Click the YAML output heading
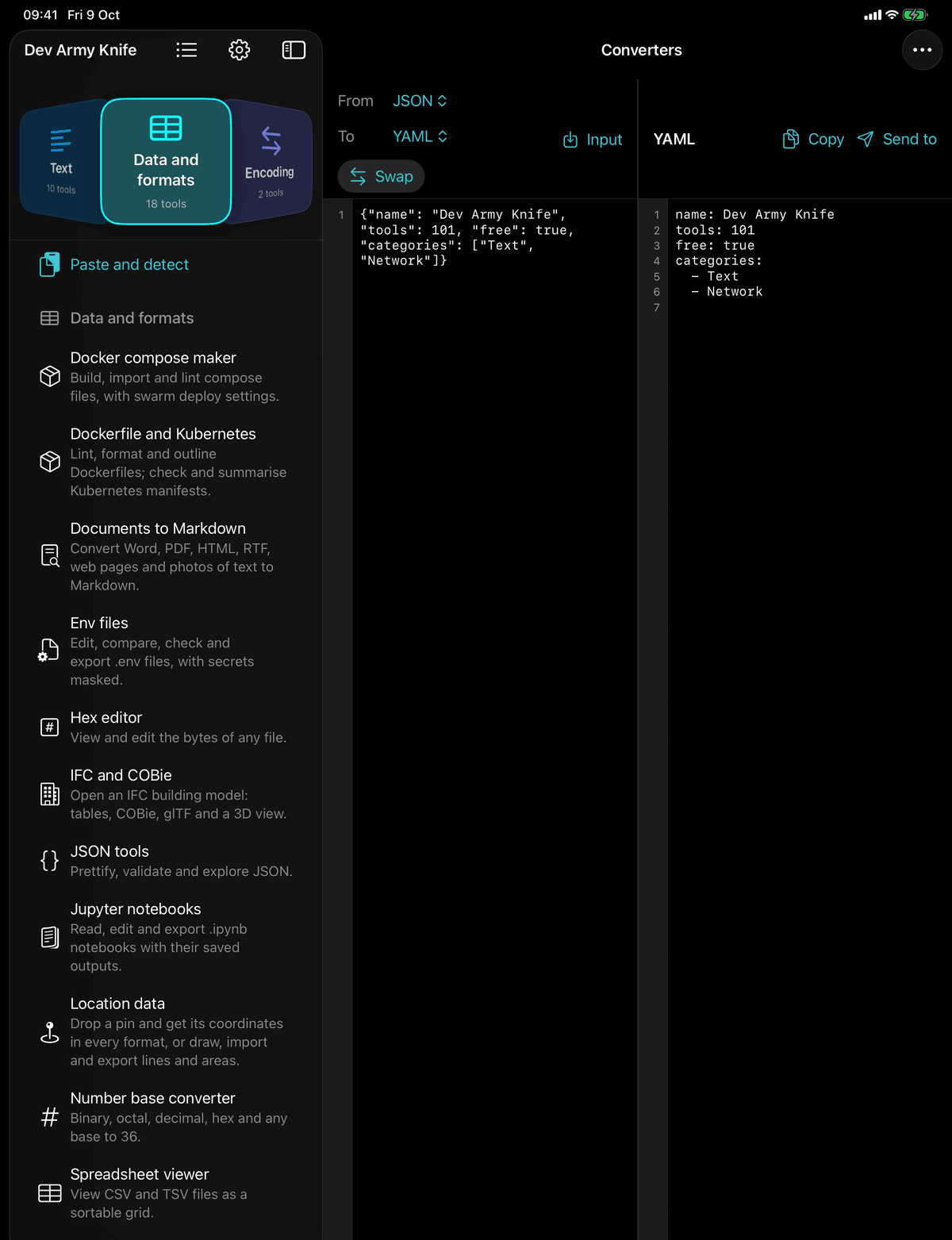952x1240 pixels. (x=674, y=139)
